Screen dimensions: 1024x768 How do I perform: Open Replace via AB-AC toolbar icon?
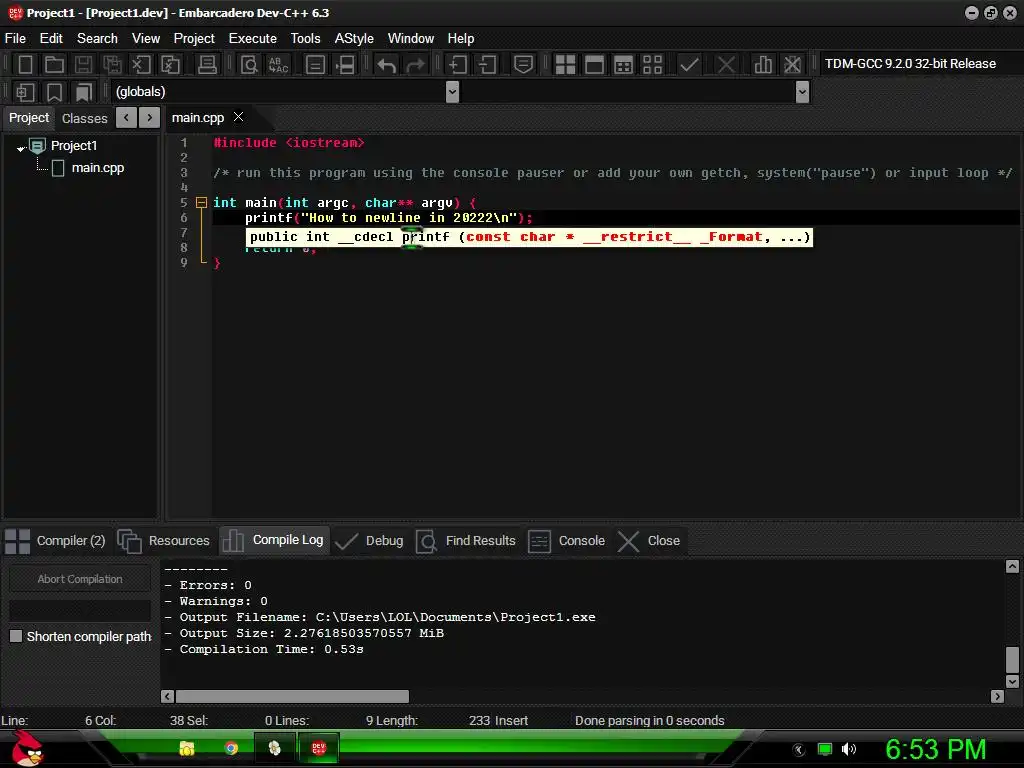coord(278,65)
